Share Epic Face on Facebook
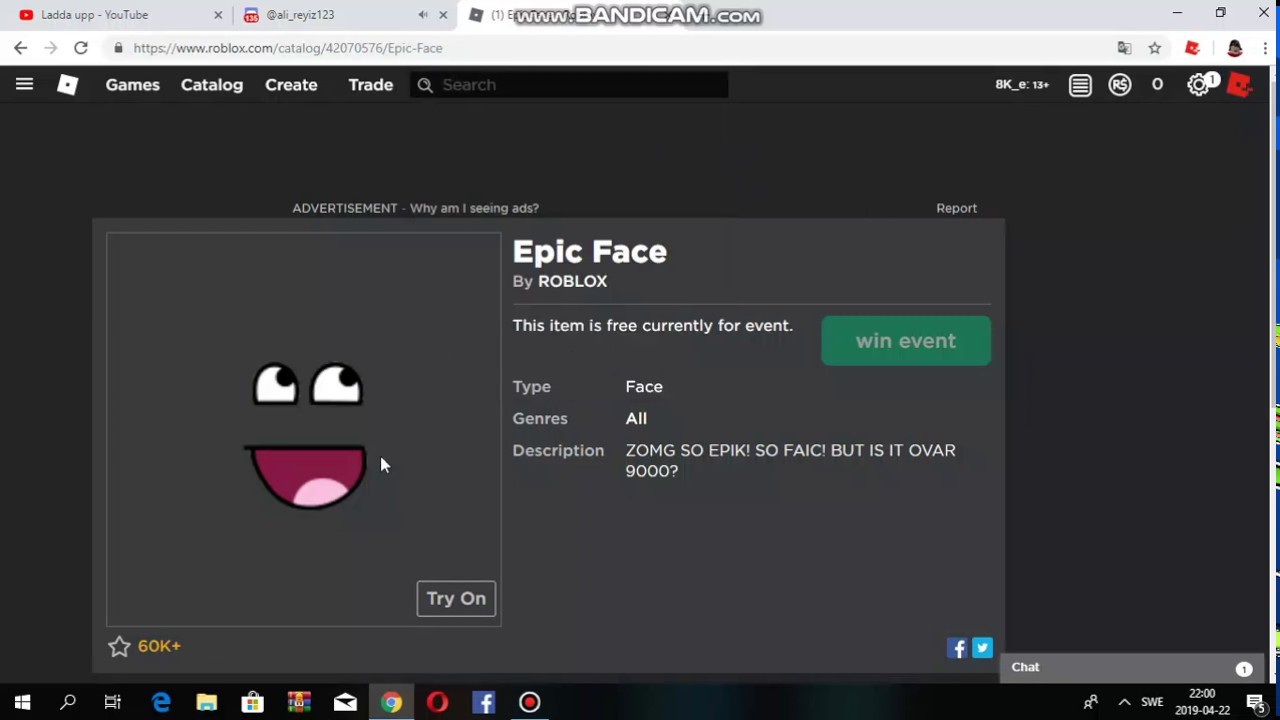 pos(957,648)
